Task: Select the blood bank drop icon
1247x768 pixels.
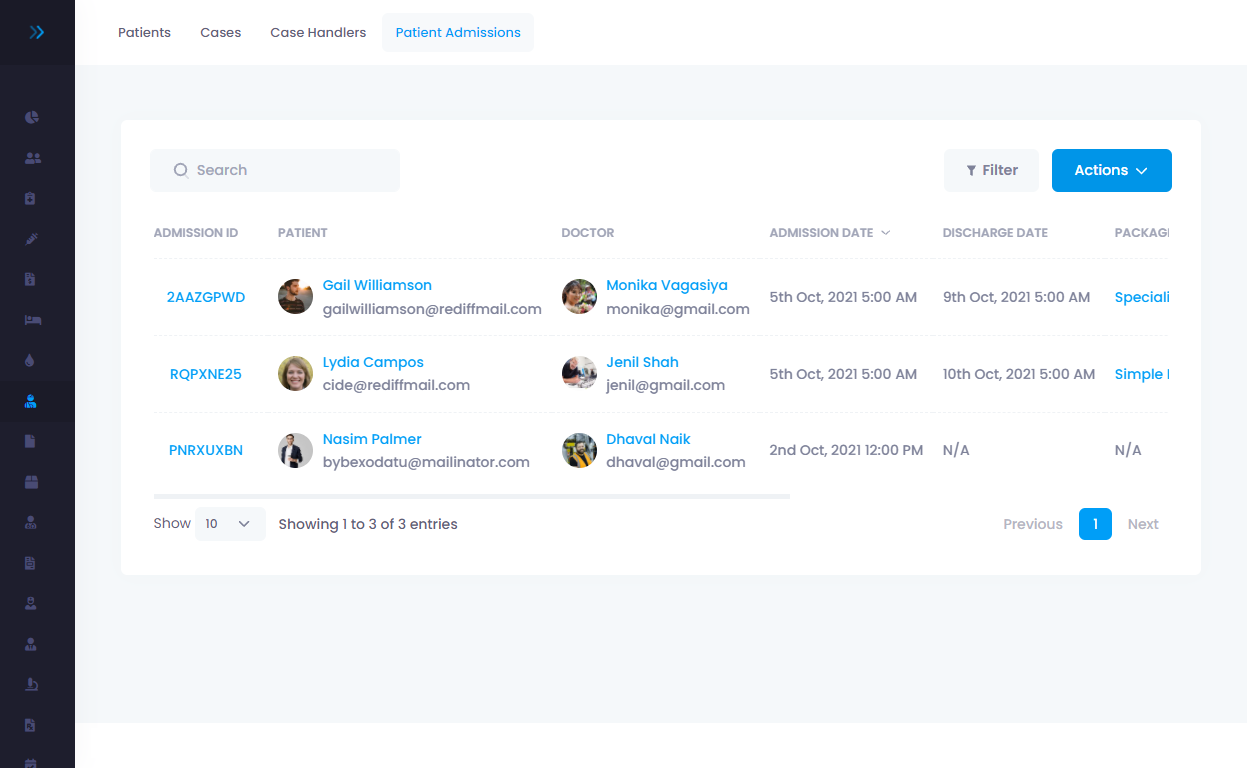Action: pos(31,359)
